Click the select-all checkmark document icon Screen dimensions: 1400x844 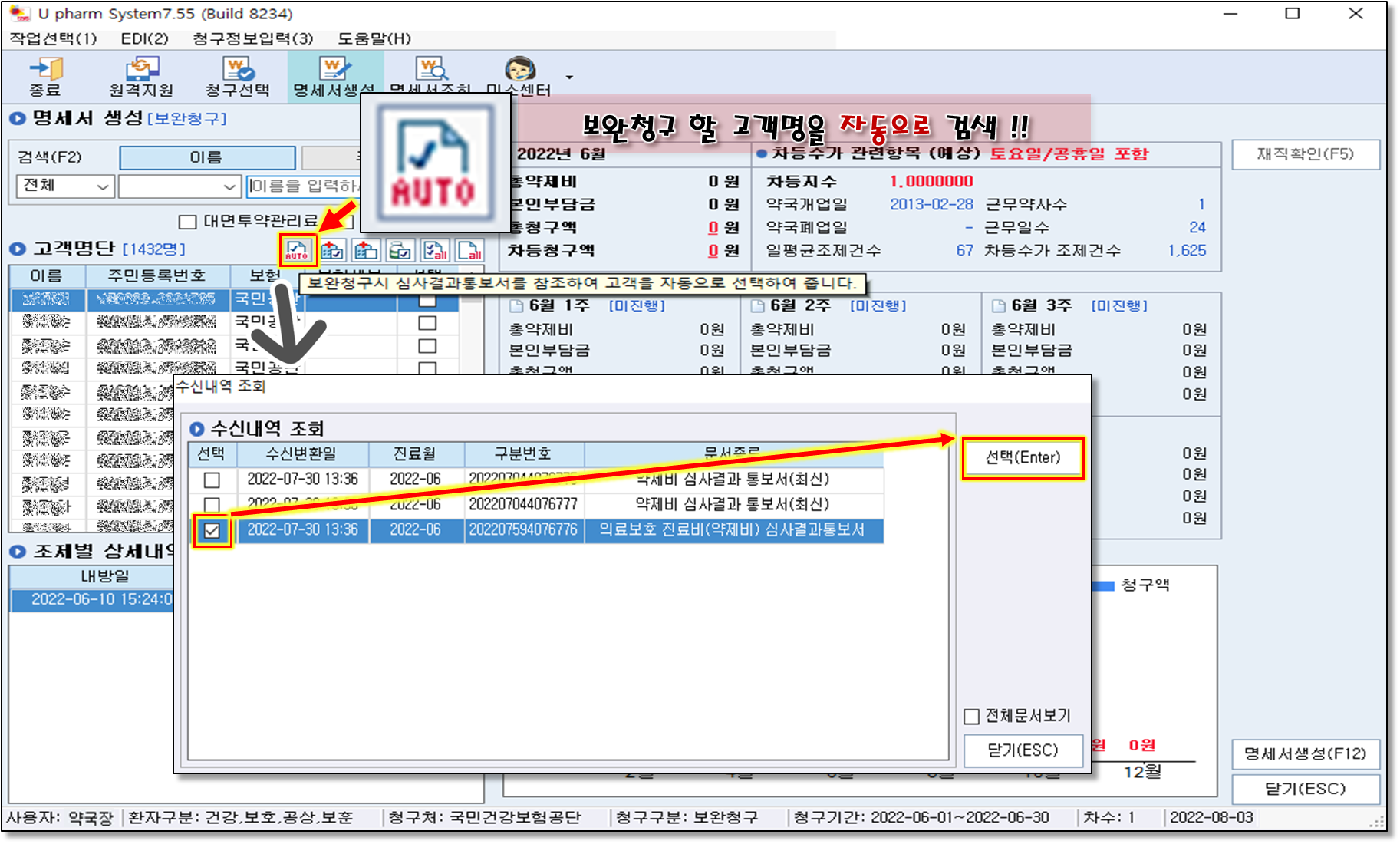(x=435, y=250)
